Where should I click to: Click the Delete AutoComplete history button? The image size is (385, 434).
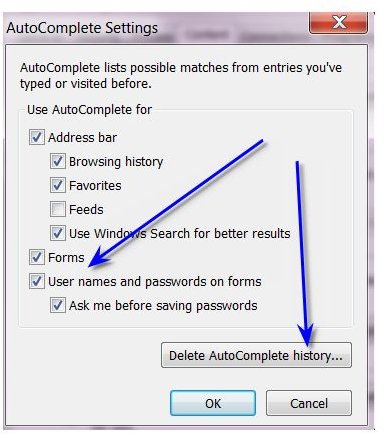point(256,355)
